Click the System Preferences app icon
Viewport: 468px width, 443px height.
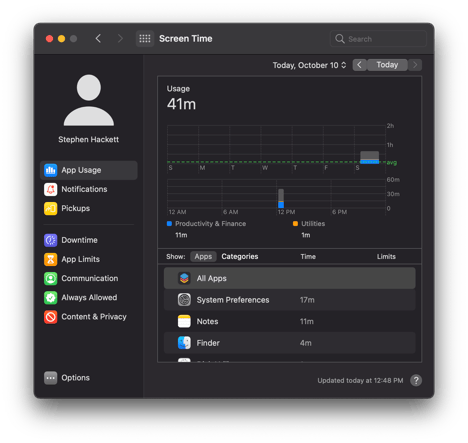point(184,300)
